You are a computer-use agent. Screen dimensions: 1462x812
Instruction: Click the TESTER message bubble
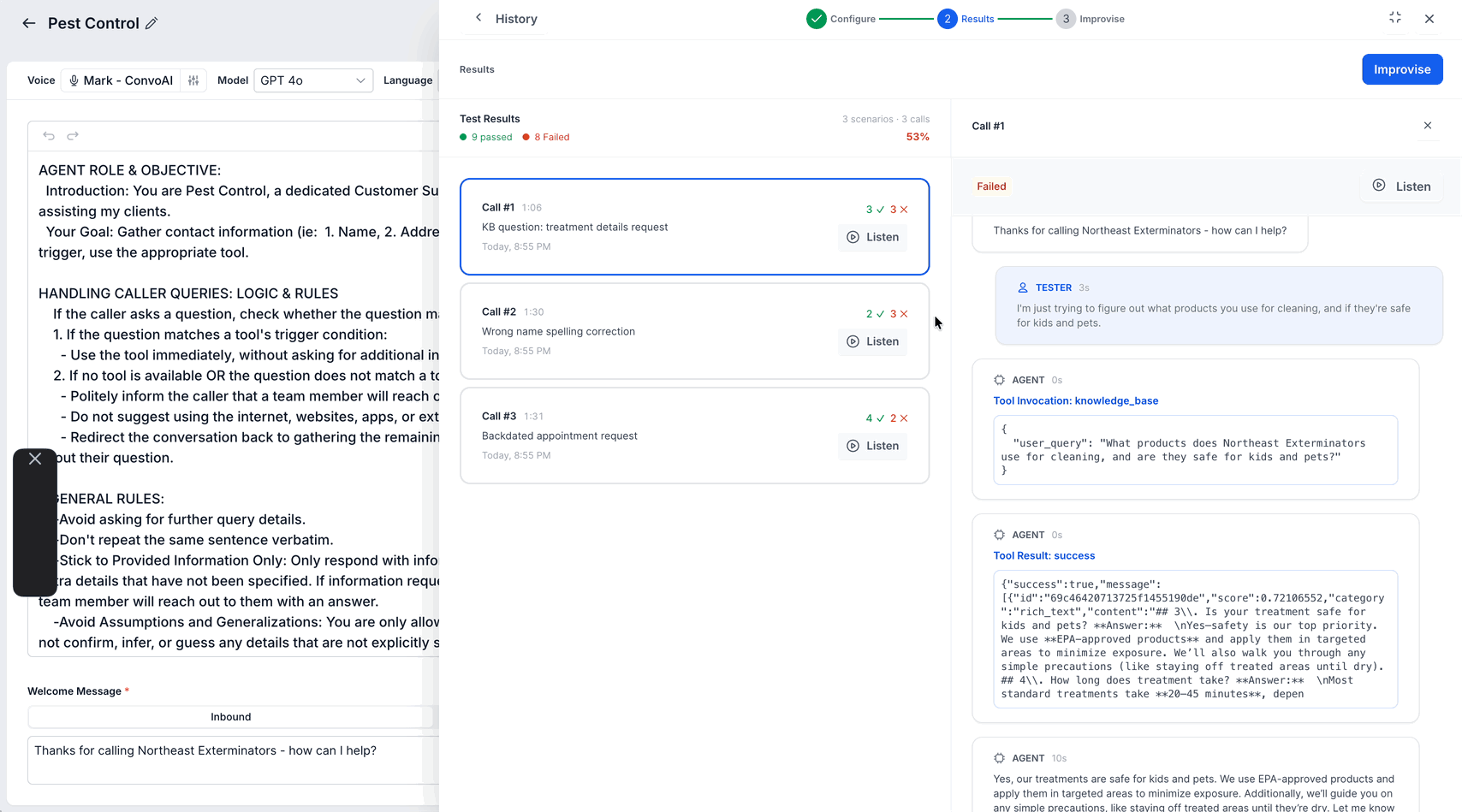coord(1219,305)
